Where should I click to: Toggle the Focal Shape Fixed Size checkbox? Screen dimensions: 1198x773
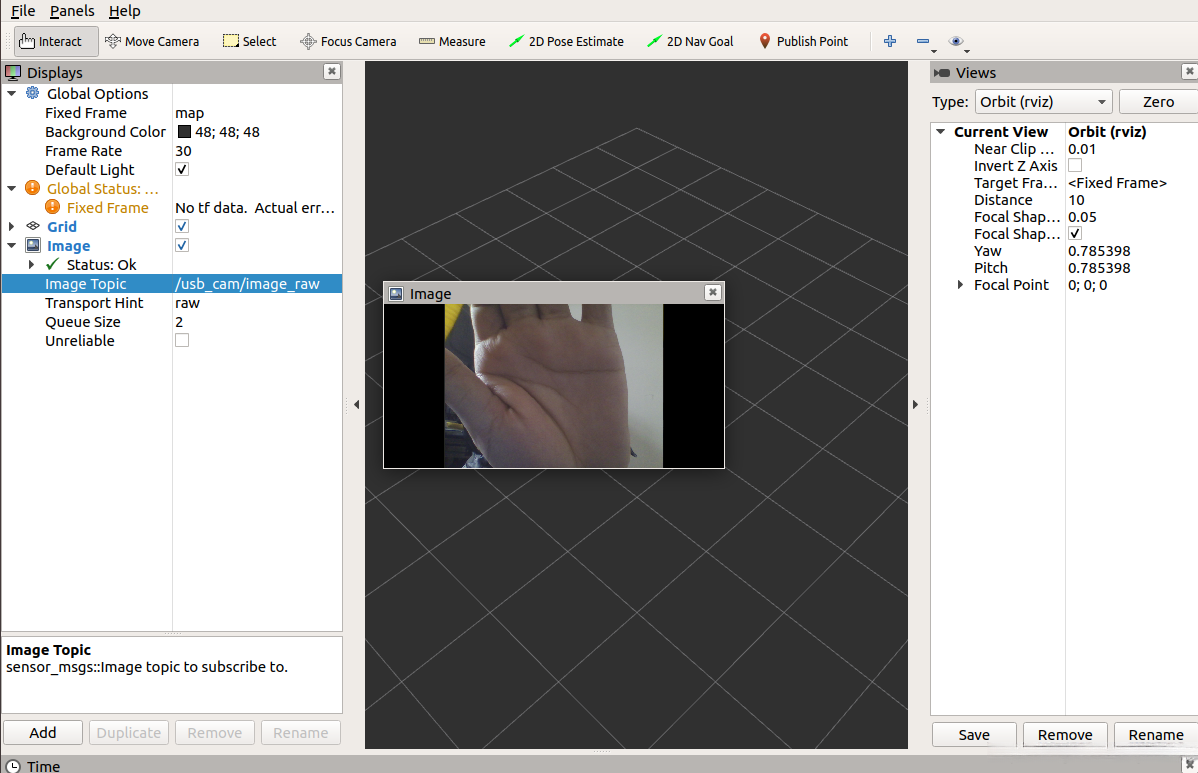(1075, 233)
